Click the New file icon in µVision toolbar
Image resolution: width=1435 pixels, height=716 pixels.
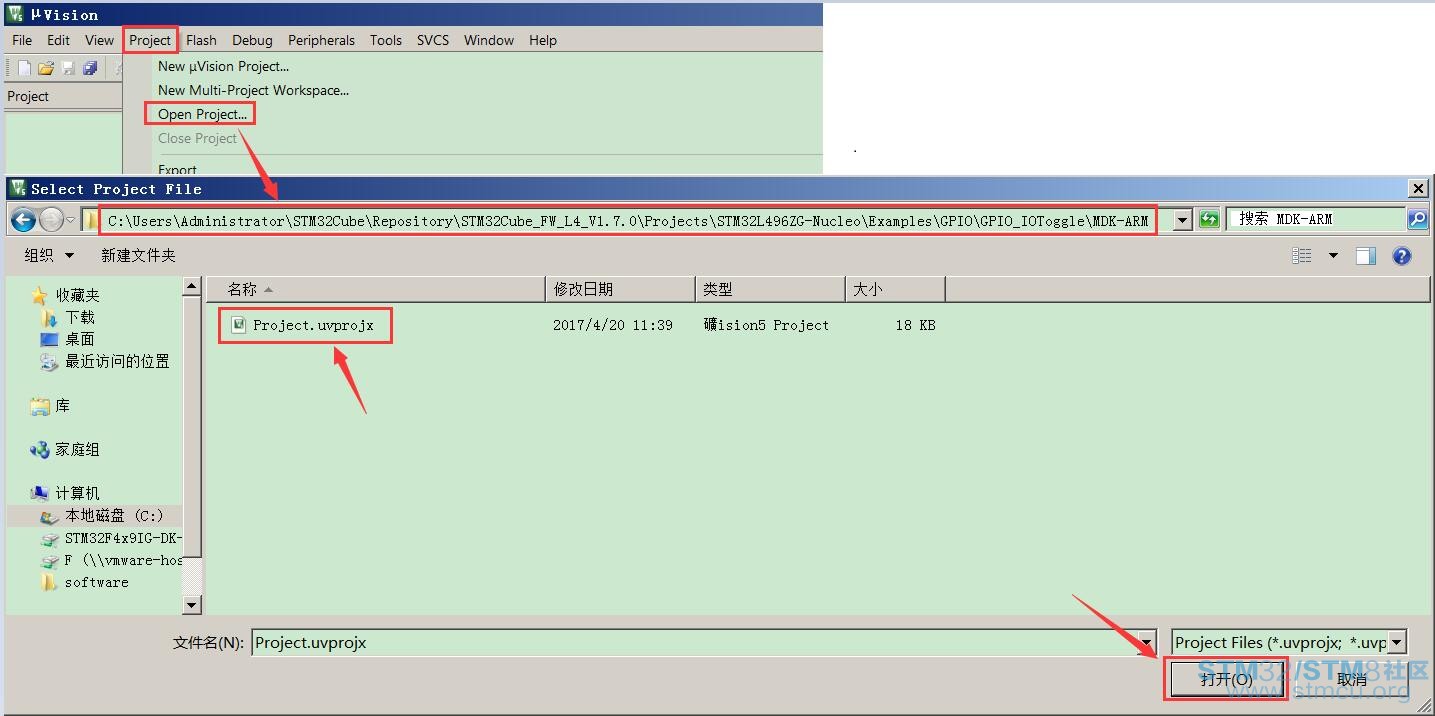pyautogui.click(x=24, y=68)
